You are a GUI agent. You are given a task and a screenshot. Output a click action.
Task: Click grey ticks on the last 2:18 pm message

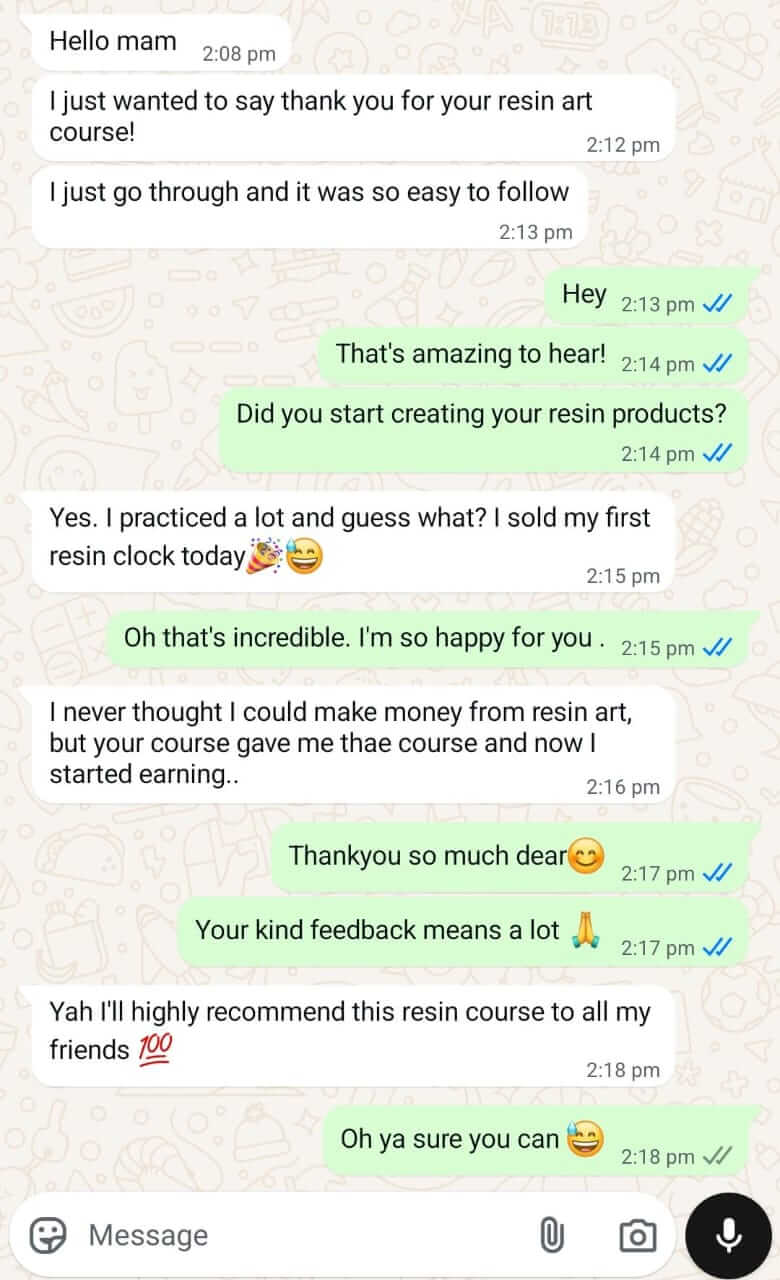point(718,1156)
